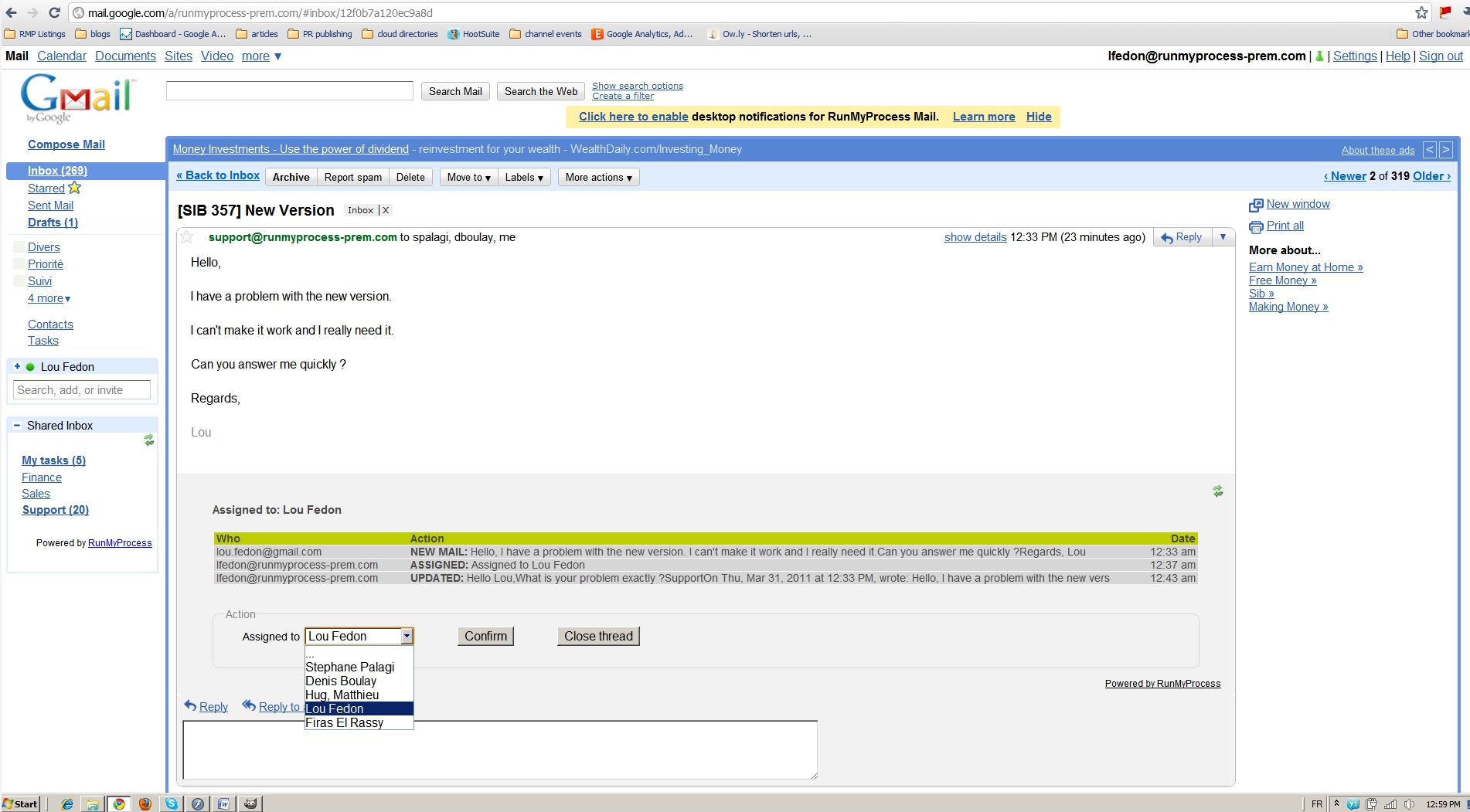Click the browser address bar
This screenshot has height=812, width=1470.
(742, 12)
